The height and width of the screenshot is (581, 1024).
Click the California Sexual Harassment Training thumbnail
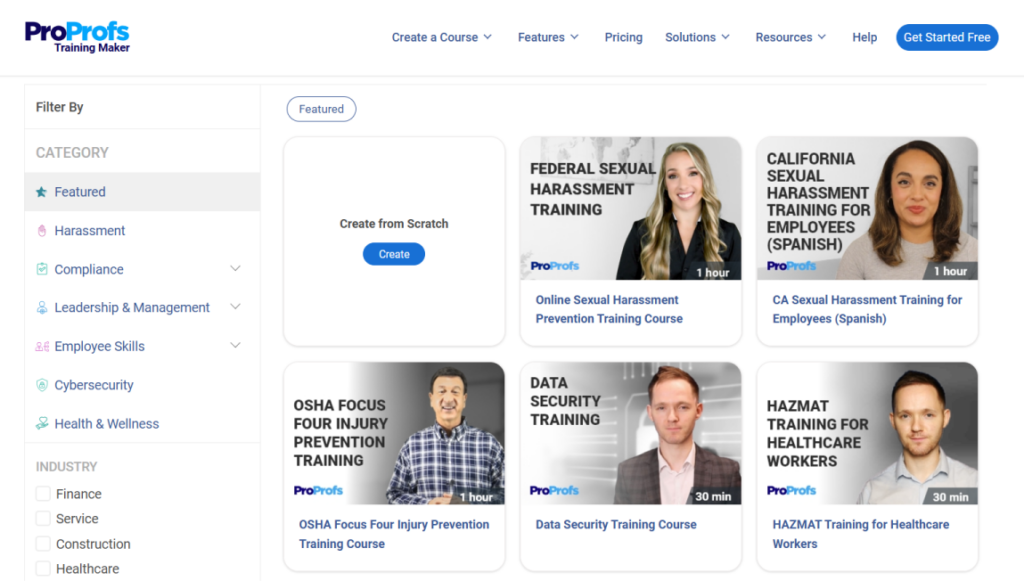pyautogui.click(x=867, y=208)
